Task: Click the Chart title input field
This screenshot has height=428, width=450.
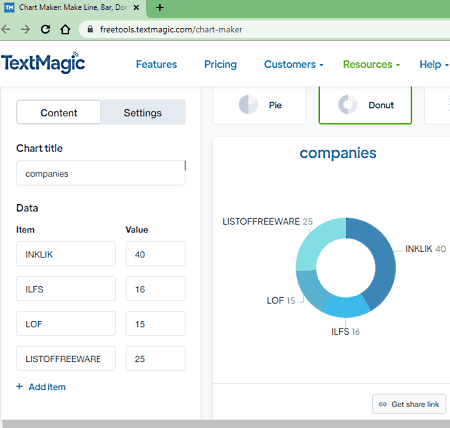Action: click(x=101, y=173)
